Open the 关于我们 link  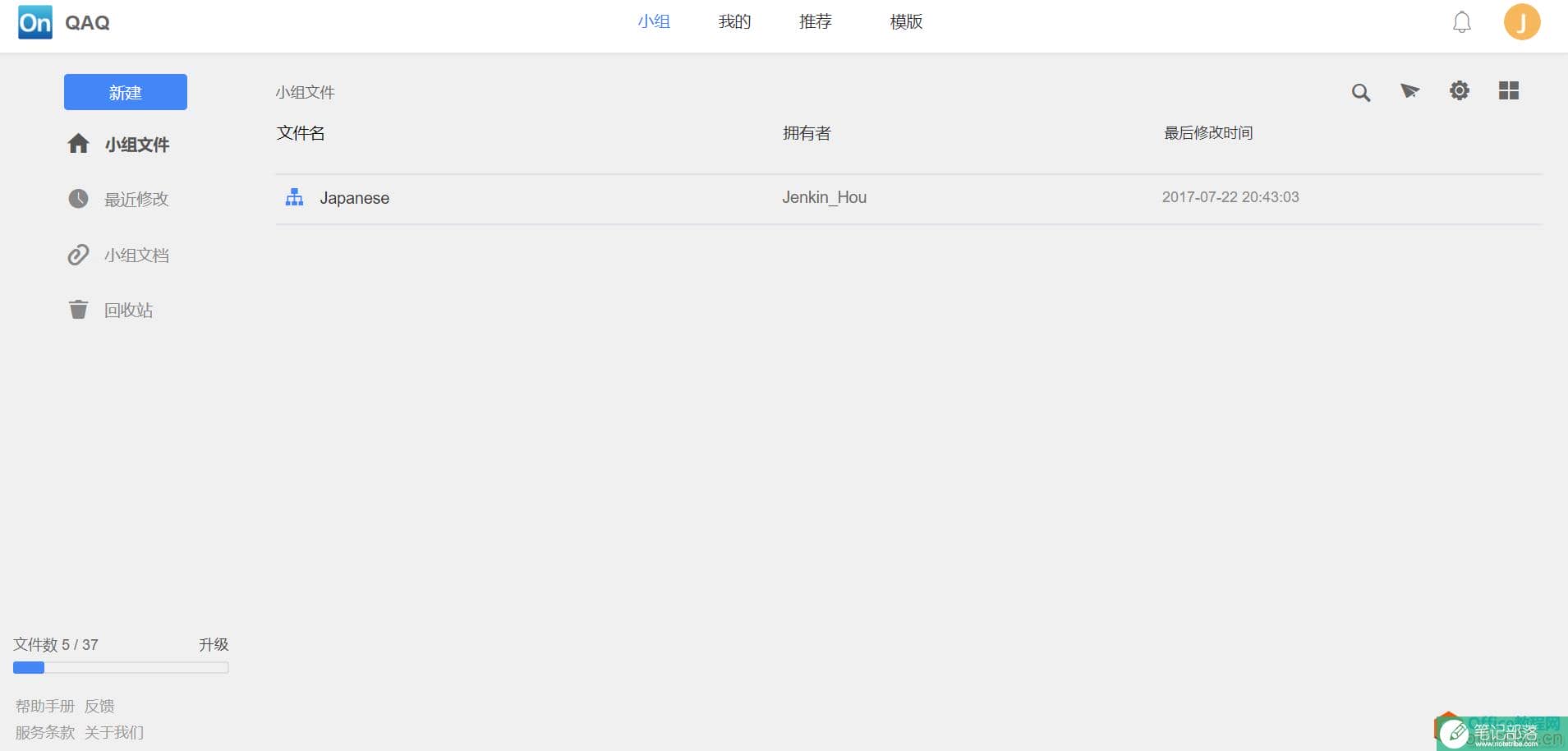[x=114, y=732]
